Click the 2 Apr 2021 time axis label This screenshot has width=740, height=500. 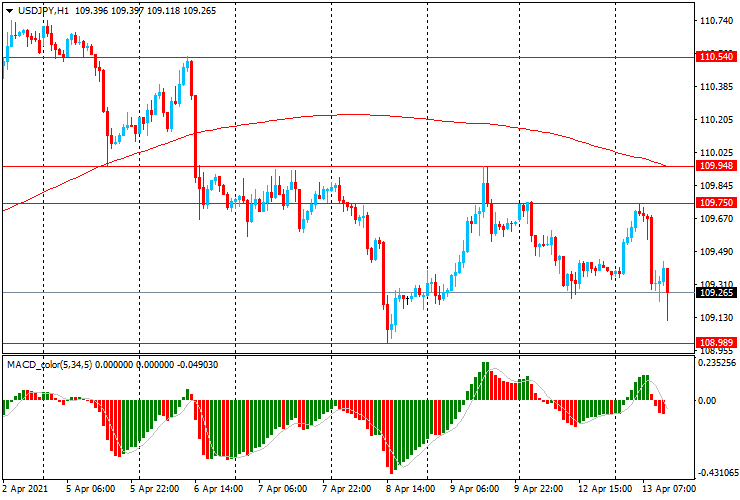coord(25,488)
